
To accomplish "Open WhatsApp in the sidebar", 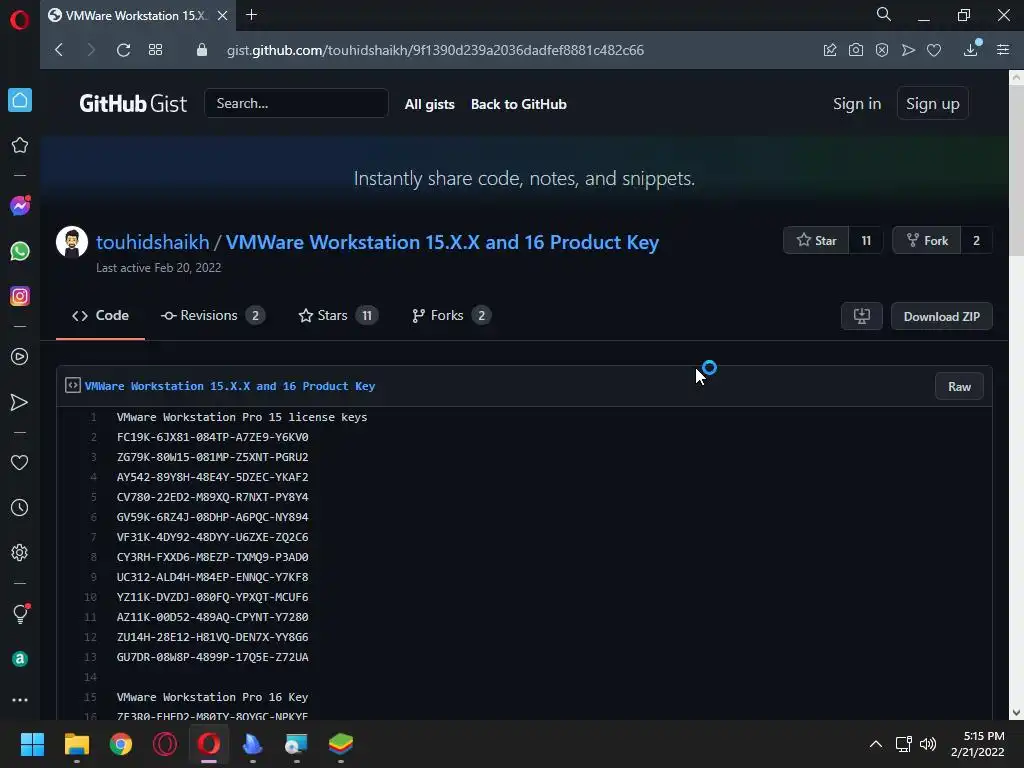I will pyautogui.click(x=20, y=251).
